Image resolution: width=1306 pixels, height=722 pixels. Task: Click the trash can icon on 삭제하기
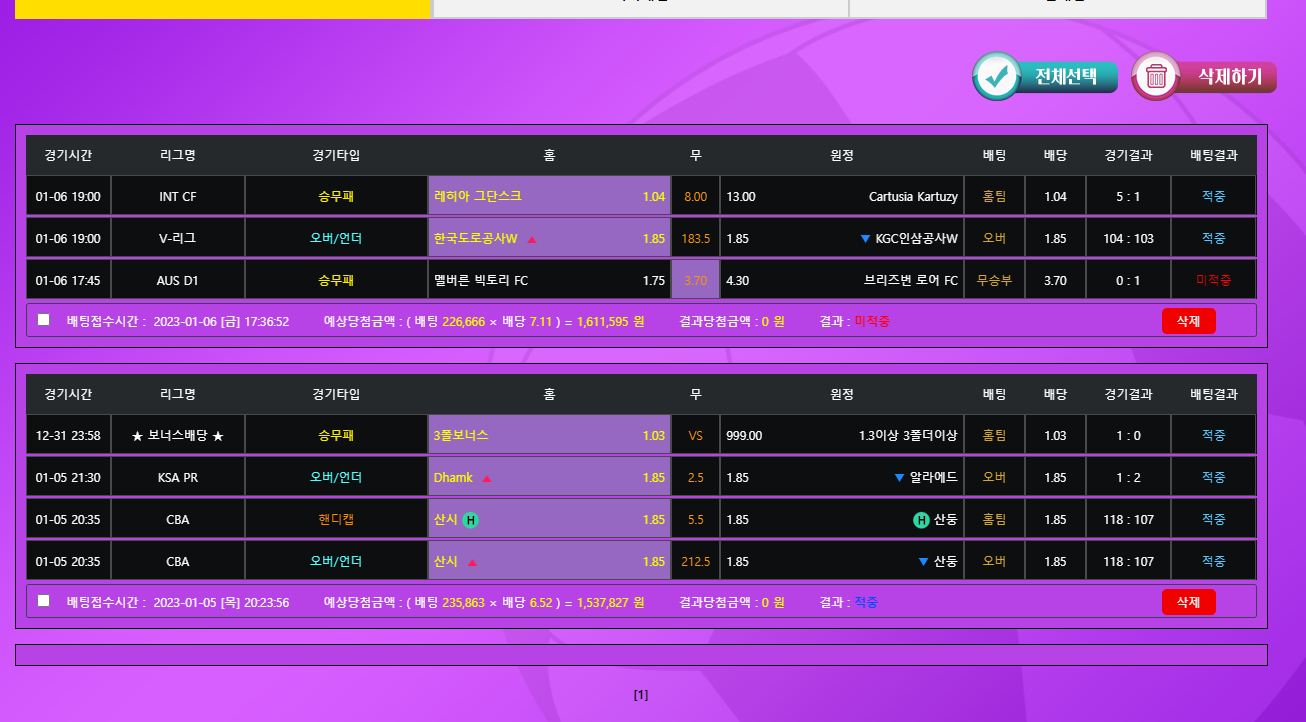pos(1156,77)
